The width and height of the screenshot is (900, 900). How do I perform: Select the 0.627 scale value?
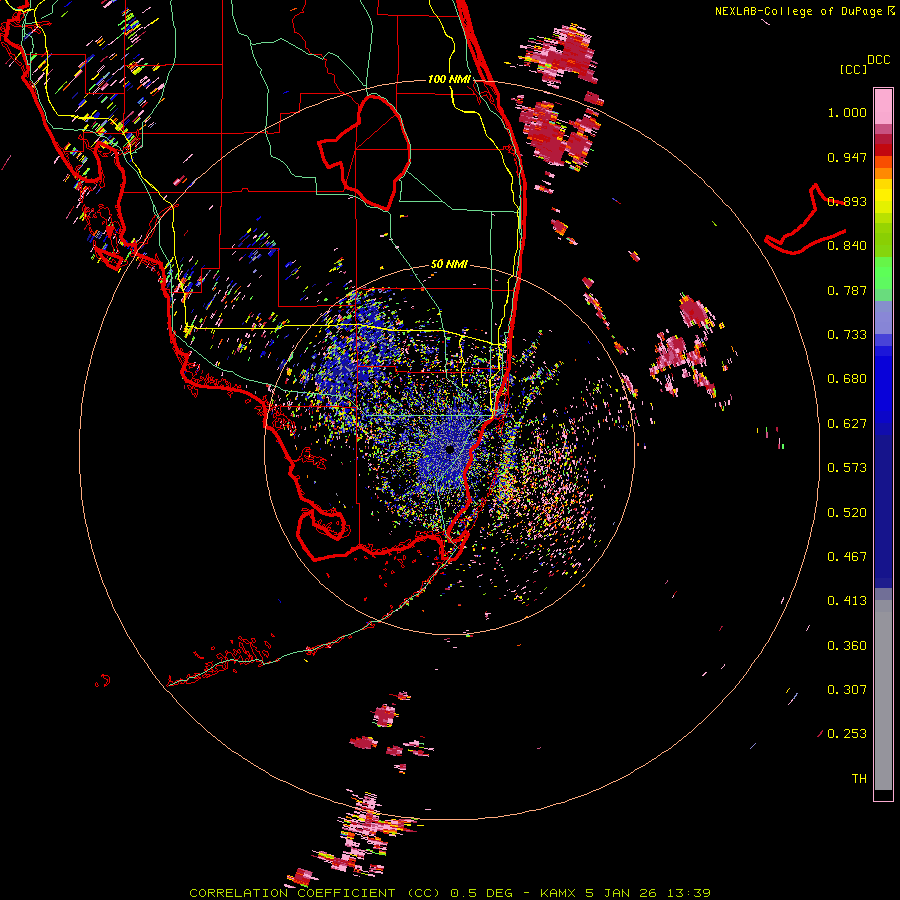point(847,424)
